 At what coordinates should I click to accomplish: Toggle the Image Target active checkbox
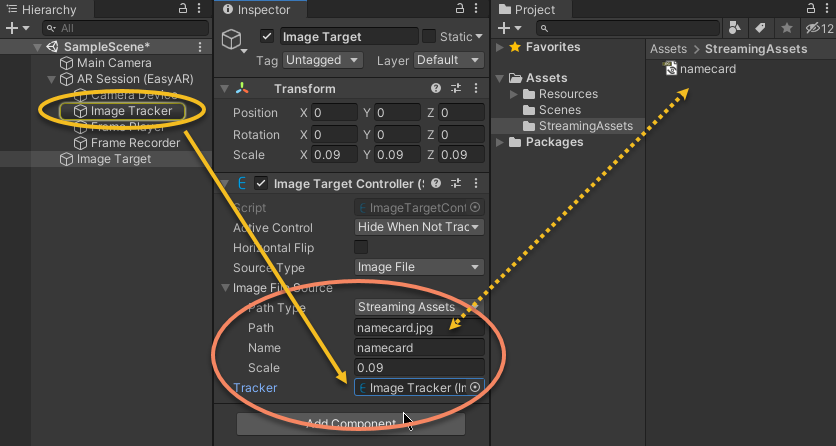tap(267, 37)
